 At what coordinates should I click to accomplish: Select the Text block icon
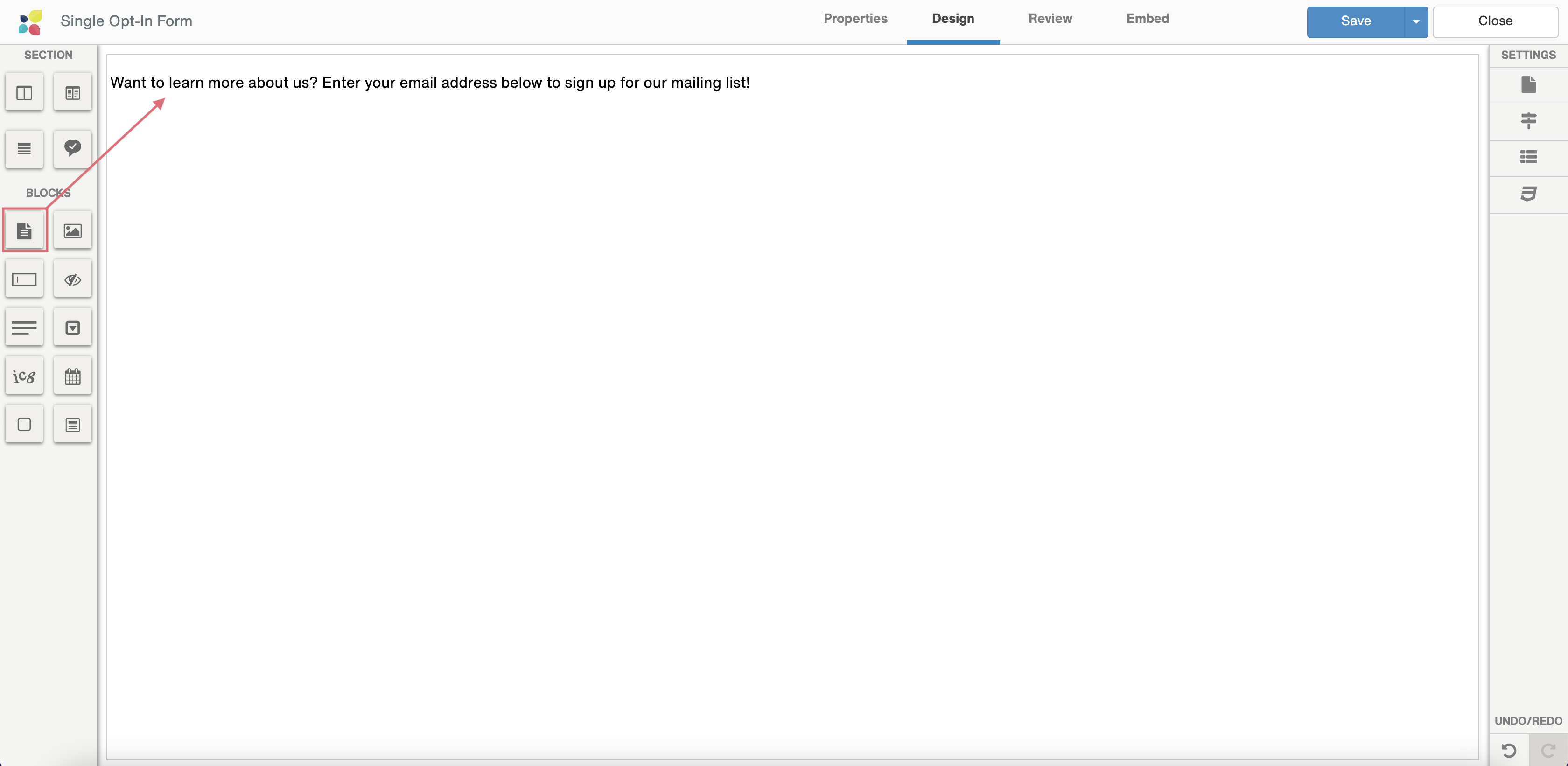[x=24, y=230]
